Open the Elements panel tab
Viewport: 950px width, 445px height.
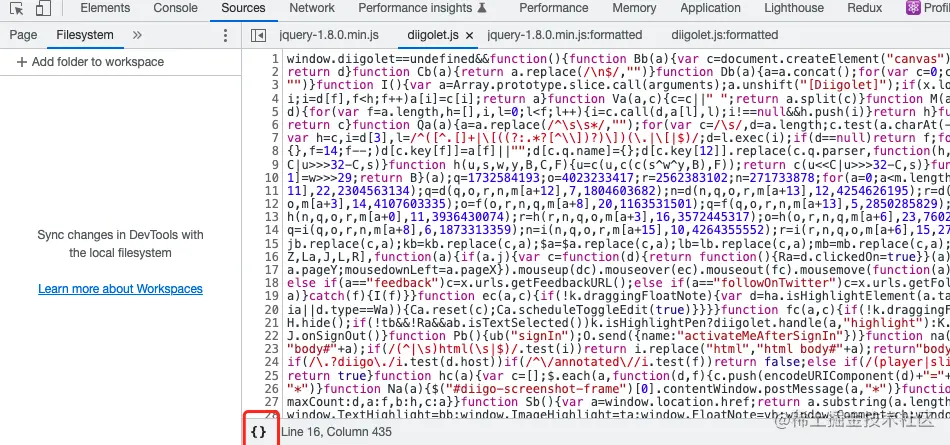pyautogui.click(x=105, y=8)
